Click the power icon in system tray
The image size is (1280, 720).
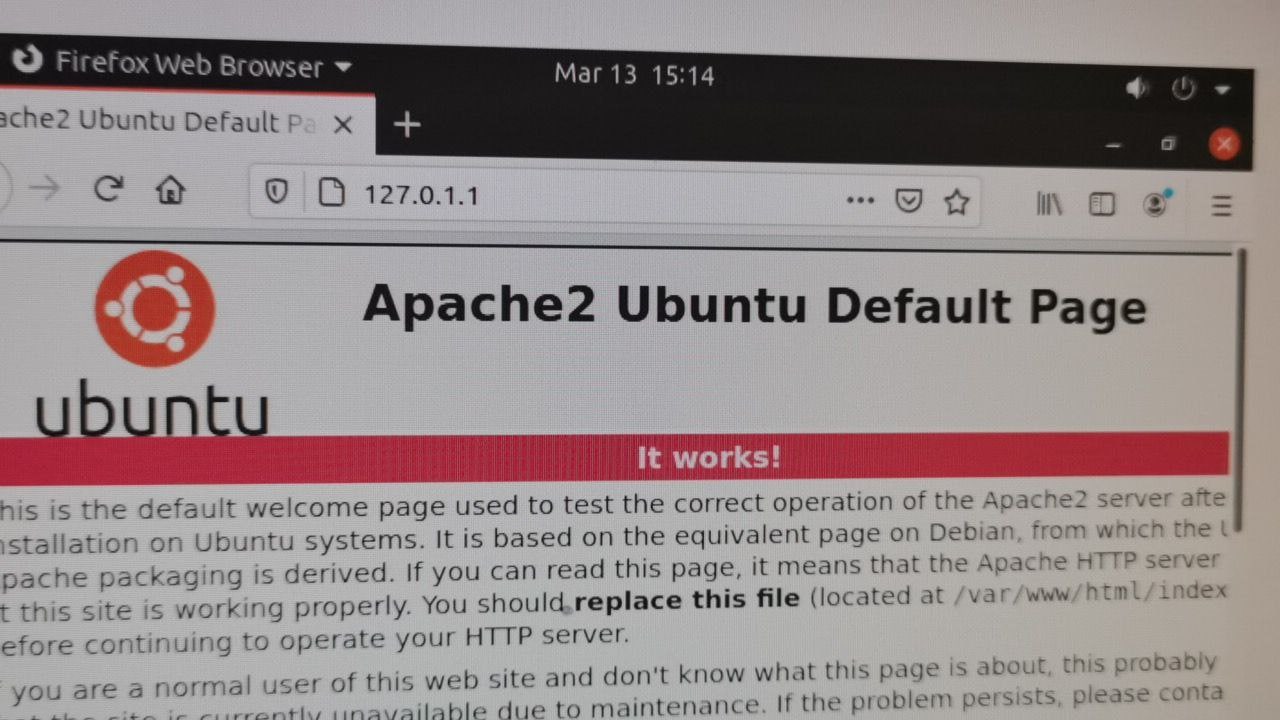pyautogui.click(x=1184, y=88)
